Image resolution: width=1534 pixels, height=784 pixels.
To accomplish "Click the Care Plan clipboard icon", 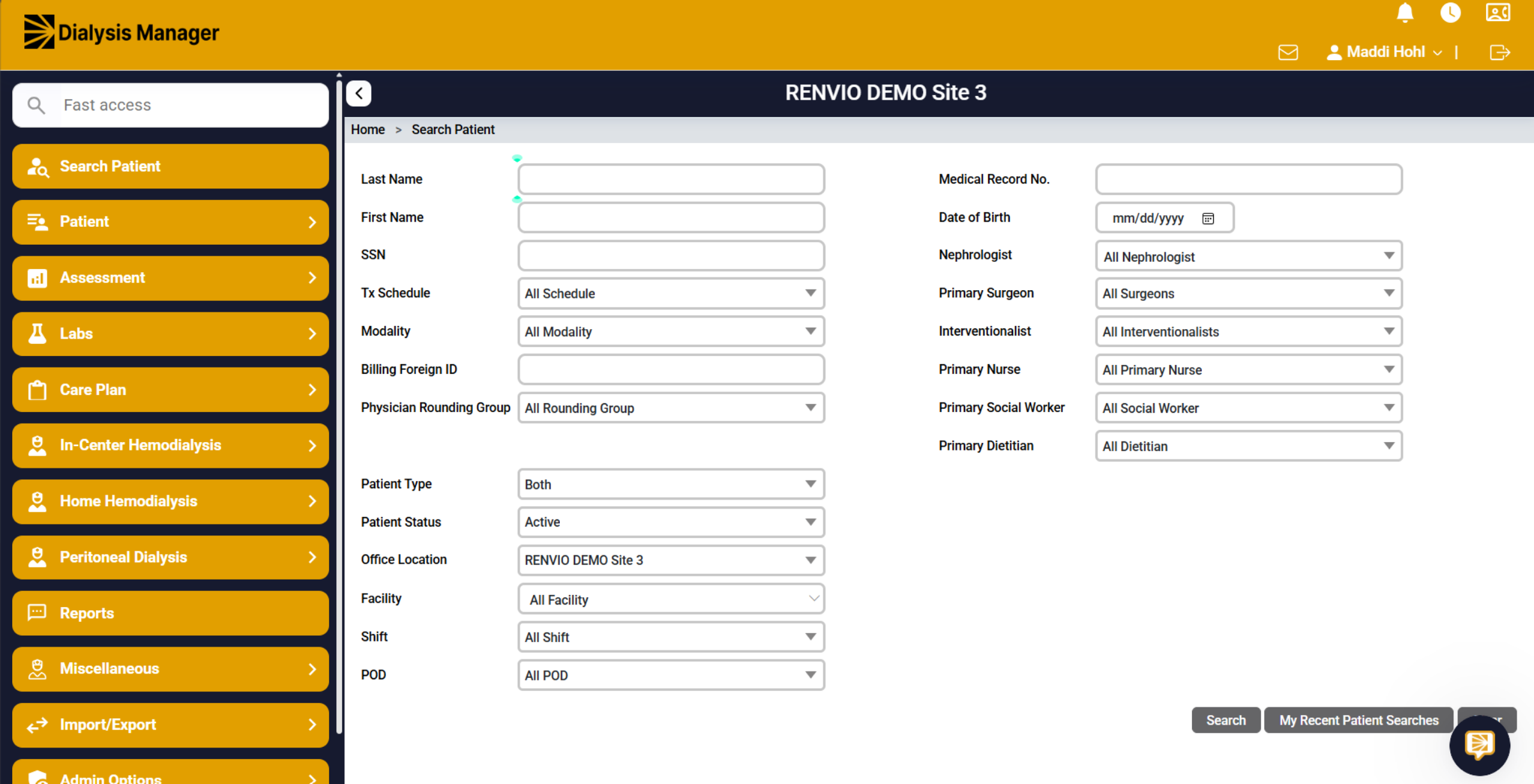I will [x=37, y=390].
